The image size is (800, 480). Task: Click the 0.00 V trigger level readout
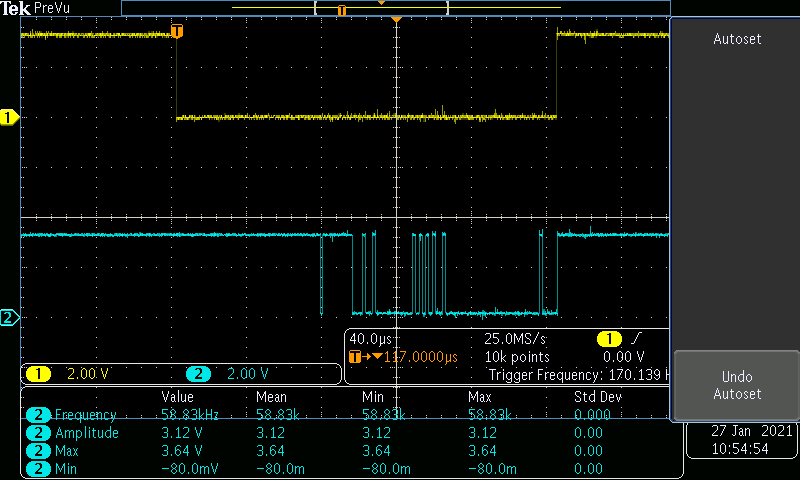623,357
